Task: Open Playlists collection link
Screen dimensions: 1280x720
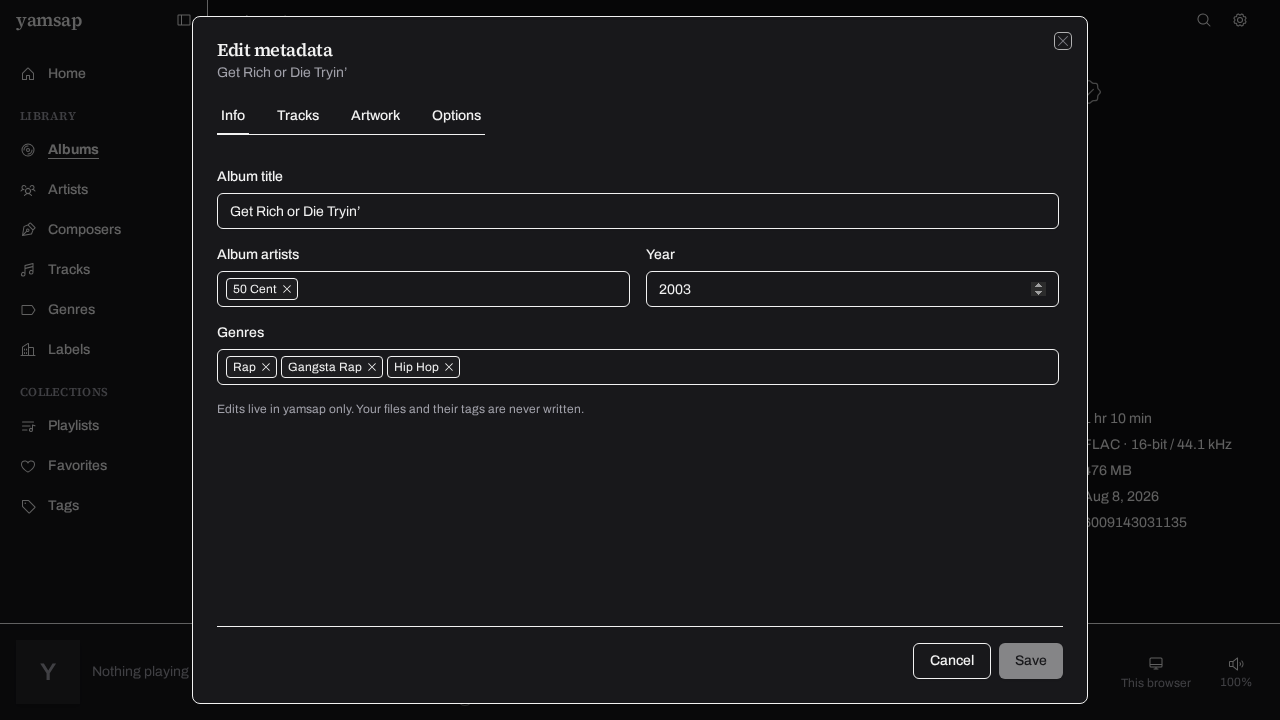Action: tap(73, 426)
